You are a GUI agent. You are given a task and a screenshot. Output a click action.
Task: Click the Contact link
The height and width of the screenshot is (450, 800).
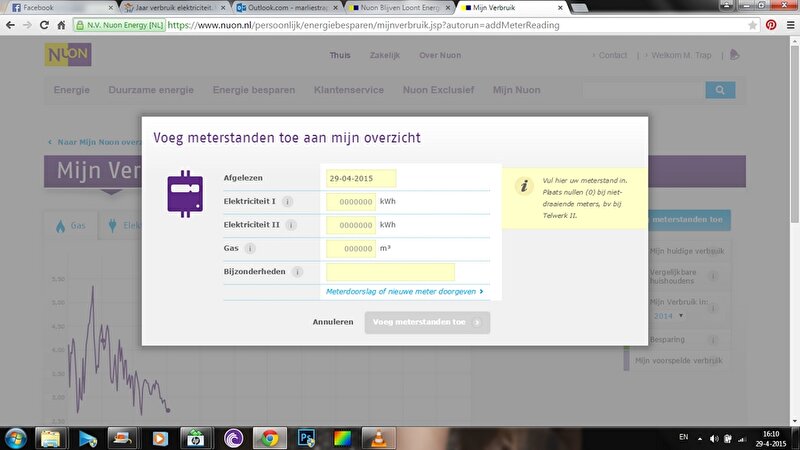point(612,55)
